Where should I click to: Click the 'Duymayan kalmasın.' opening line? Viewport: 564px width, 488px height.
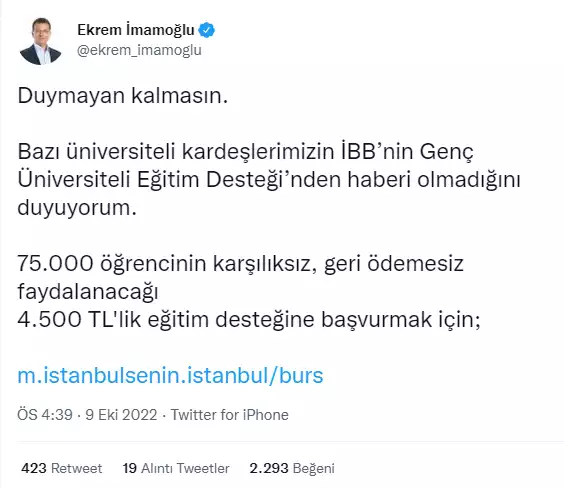(x=123, y=96)
